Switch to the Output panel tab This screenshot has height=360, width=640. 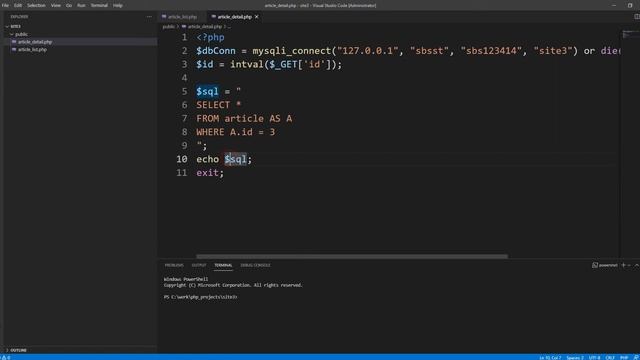[x=199, y=265]
